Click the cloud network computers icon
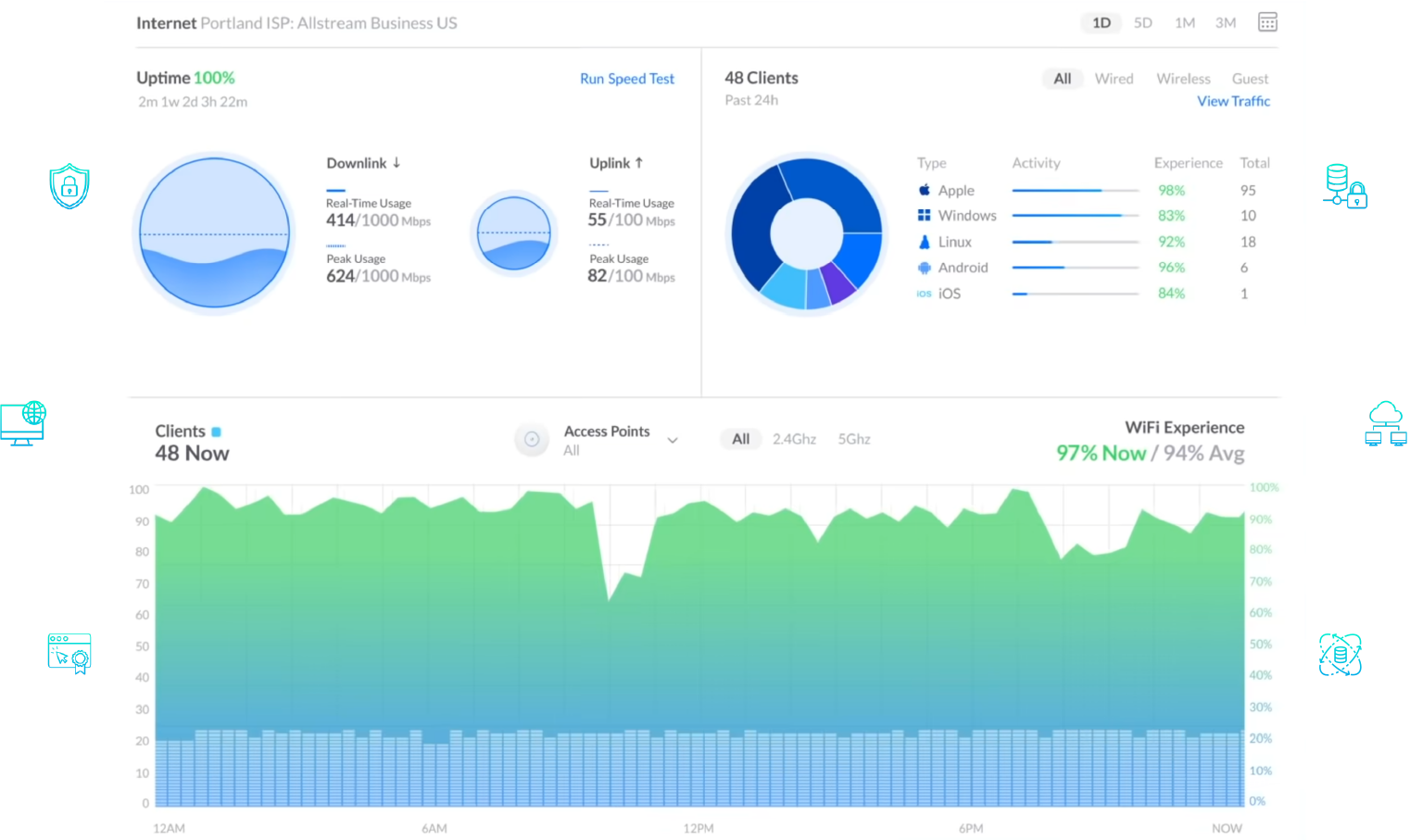This screenshot has height=840, width=1410. (x=1385, y=423)
